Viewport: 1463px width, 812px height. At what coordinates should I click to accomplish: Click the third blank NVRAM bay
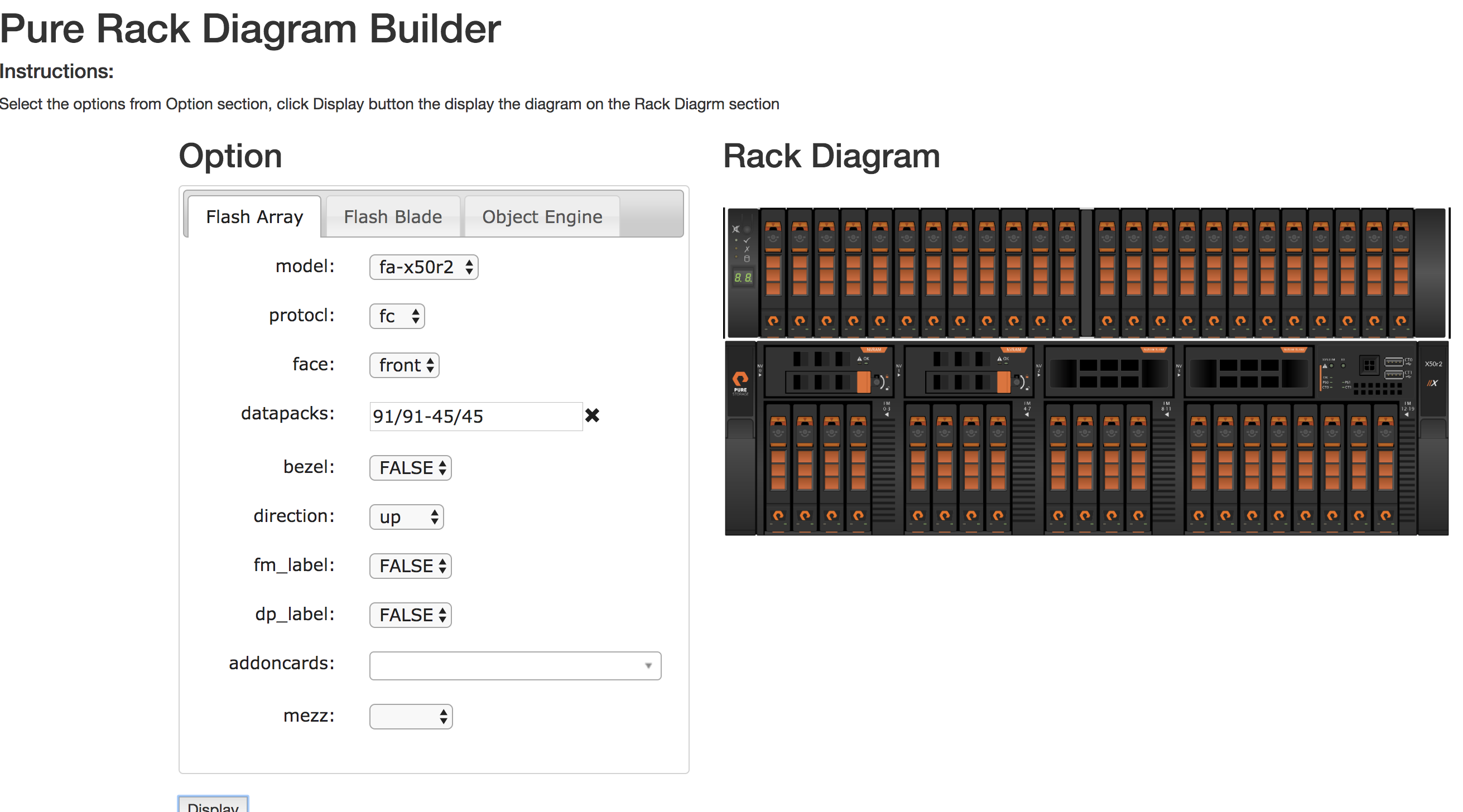pos(1109,371)
